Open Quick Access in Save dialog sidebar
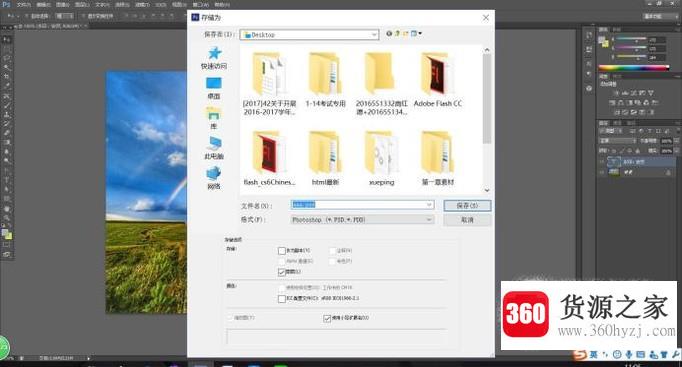 click(214, 58)
